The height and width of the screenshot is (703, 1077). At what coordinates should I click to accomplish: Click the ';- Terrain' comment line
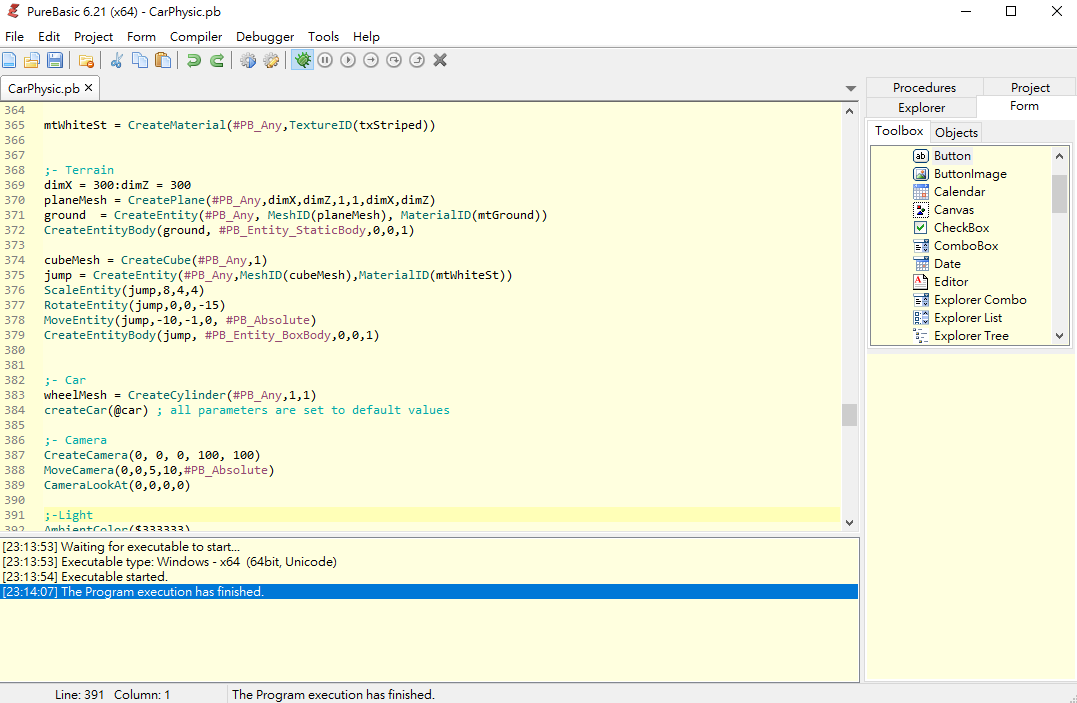79,170
